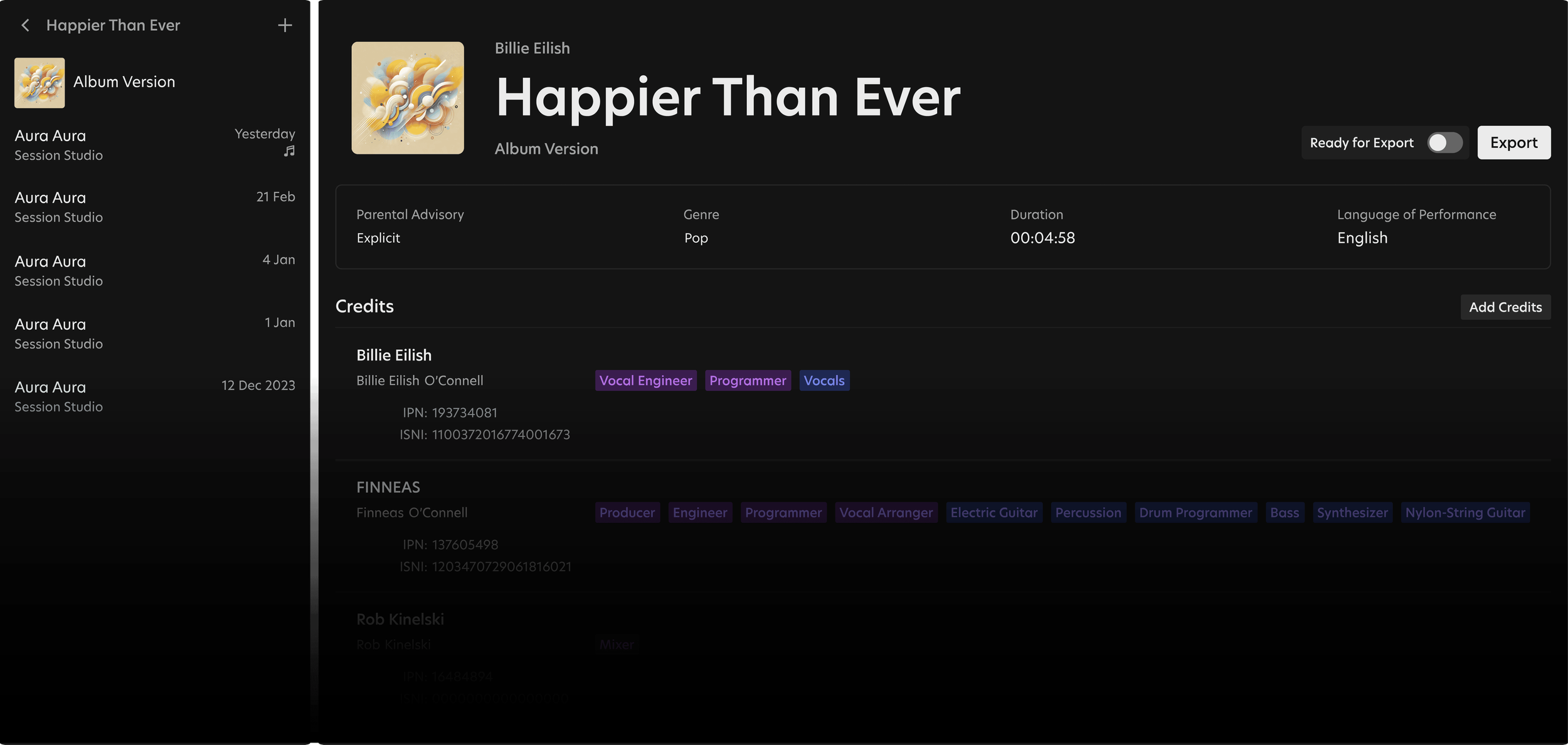Click the Drum Programmer role tag

(x=1195, y=513)
